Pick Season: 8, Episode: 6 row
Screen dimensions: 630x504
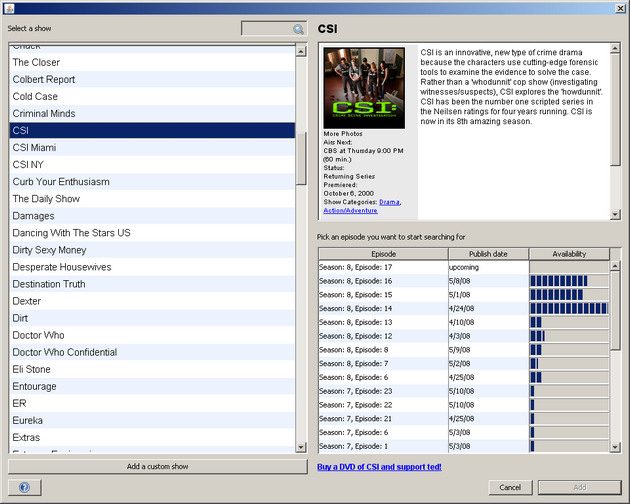464,377
